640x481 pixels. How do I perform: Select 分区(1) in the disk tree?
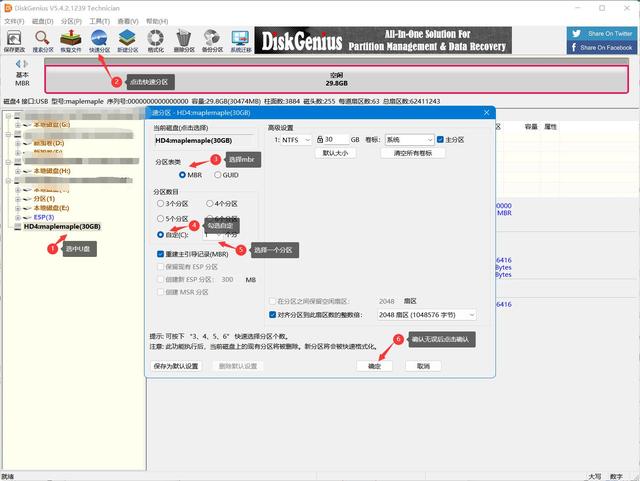[x=44, y=199]
